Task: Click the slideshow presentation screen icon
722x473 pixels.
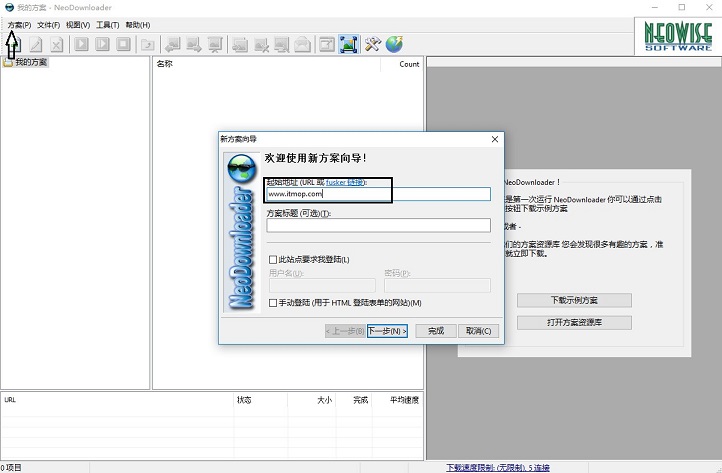Action: (215, 45)
